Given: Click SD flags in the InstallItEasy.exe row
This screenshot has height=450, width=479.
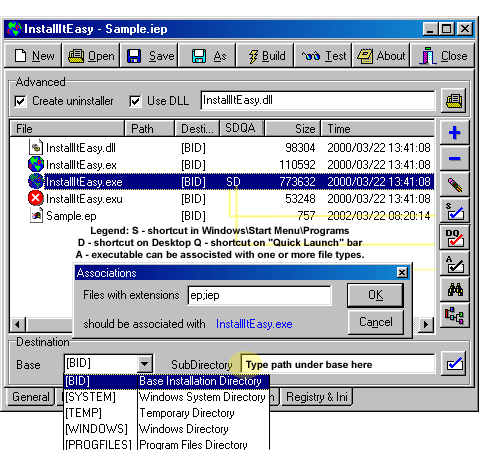Looking at the screenshot, I should [233, 182].
